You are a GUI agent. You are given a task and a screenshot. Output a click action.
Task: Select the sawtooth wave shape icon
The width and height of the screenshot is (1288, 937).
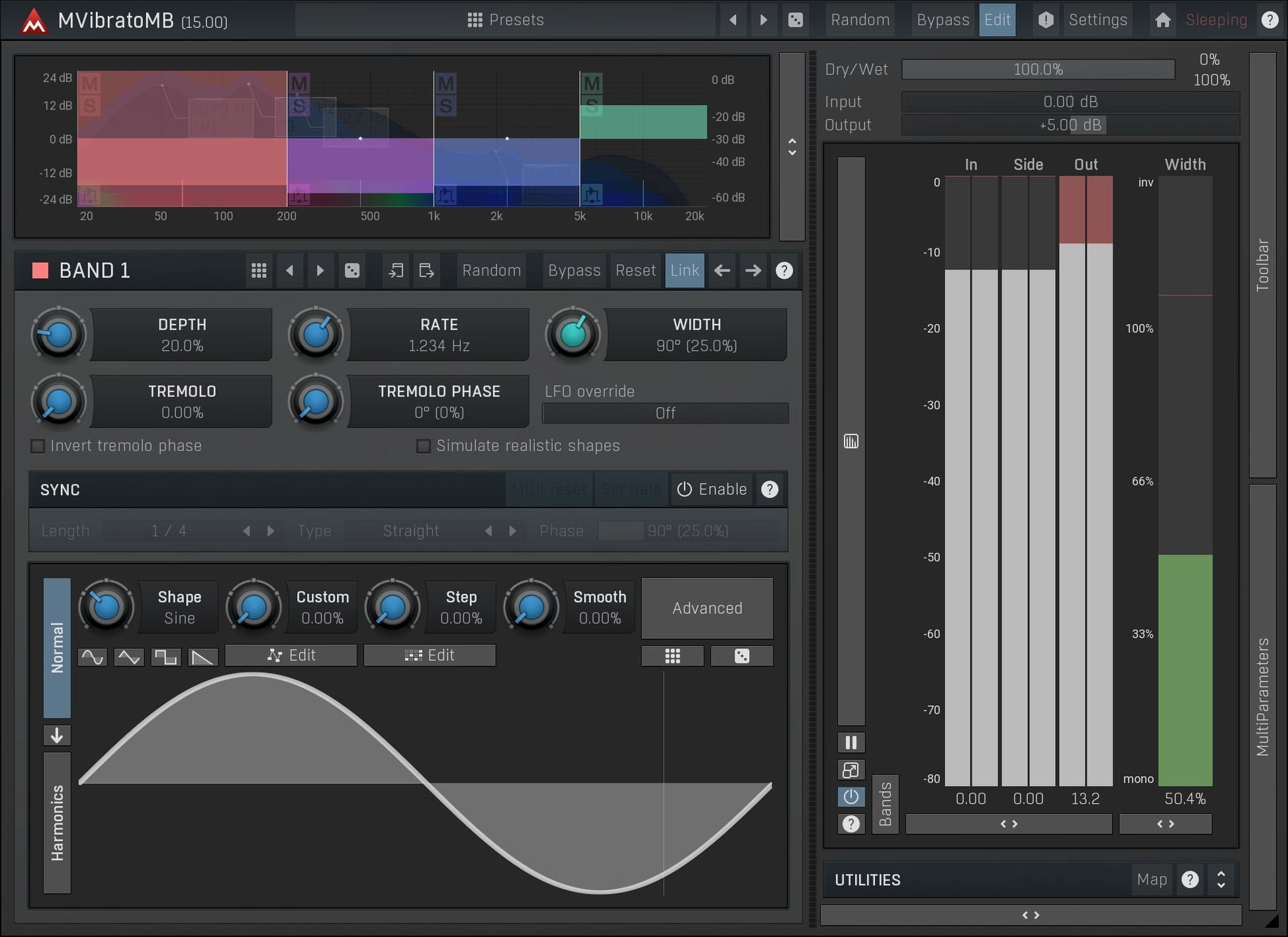click(203, 656)
